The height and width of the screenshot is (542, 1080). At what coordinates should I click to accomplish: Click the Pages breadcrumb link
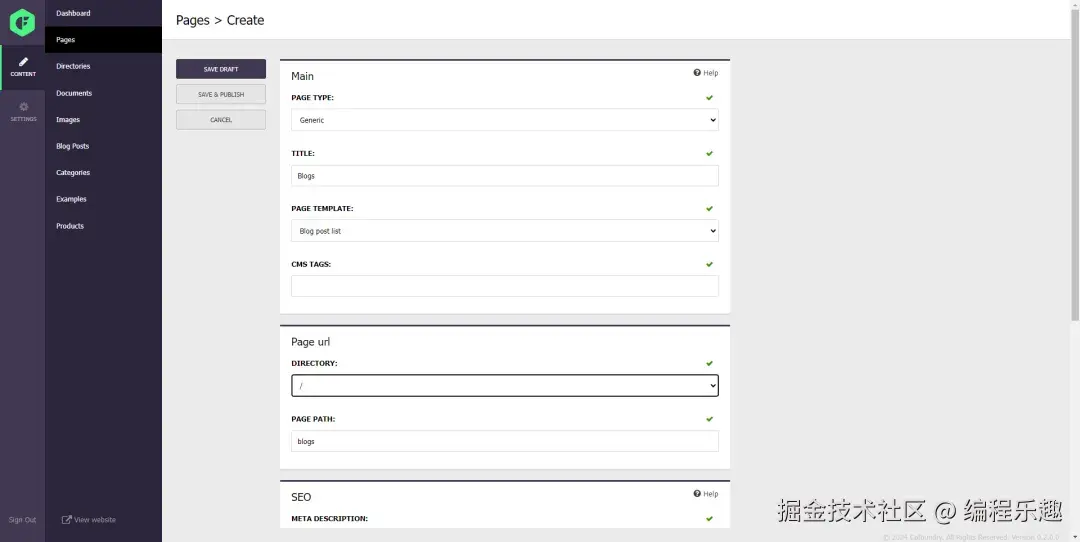(x=192, y=20)
